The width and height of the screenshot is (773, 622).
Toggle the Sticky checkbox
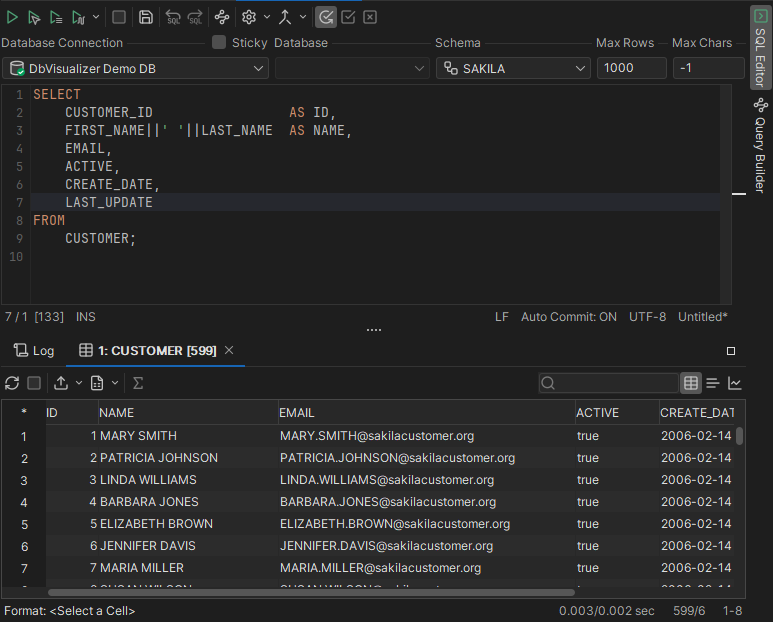(219, 42)
